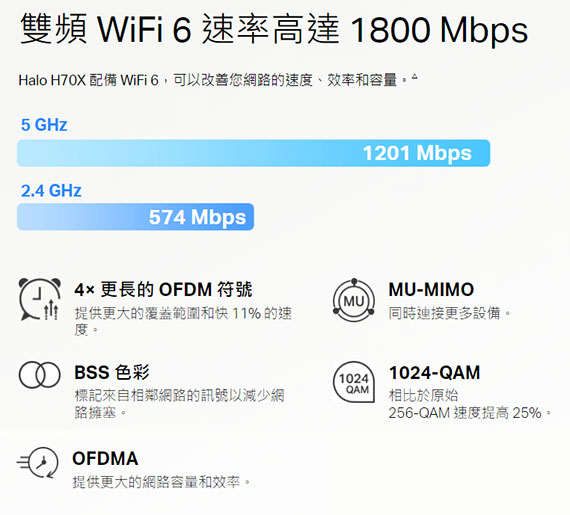
Task: Click the OFDMA heading text
Action: [x=105, y=458]
